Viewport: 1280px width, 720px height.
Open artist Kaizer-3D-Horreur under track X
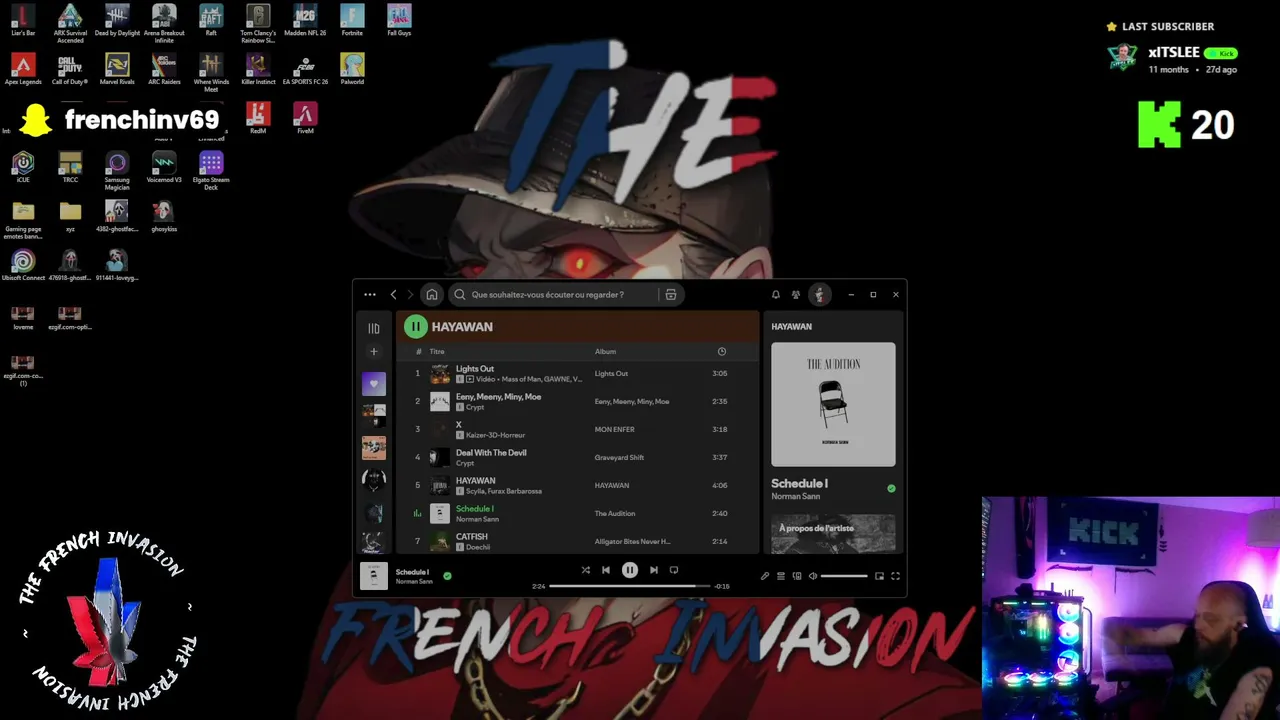(495, 435)
